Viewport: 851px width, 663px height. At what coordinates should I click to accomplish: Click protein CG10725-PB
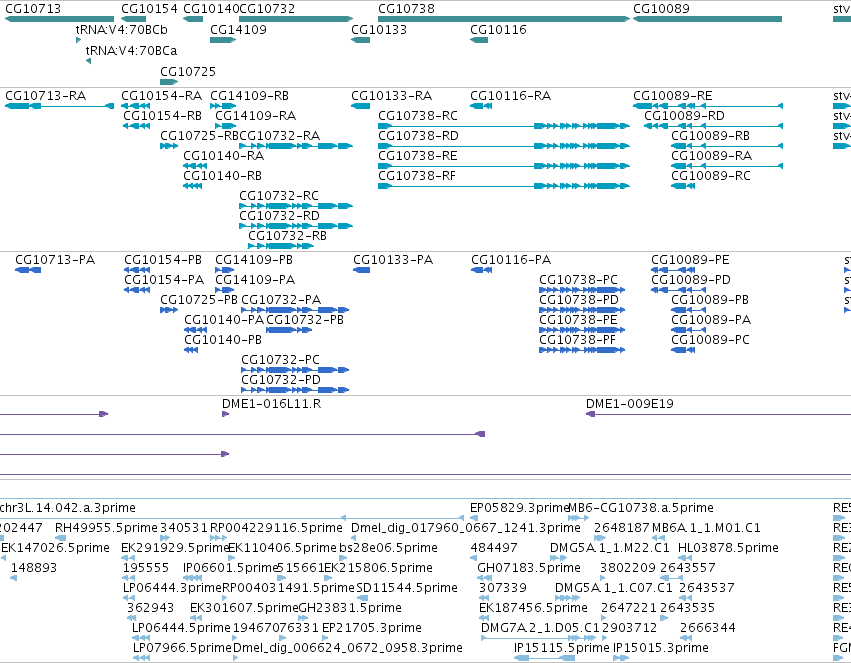click(199, 300)
